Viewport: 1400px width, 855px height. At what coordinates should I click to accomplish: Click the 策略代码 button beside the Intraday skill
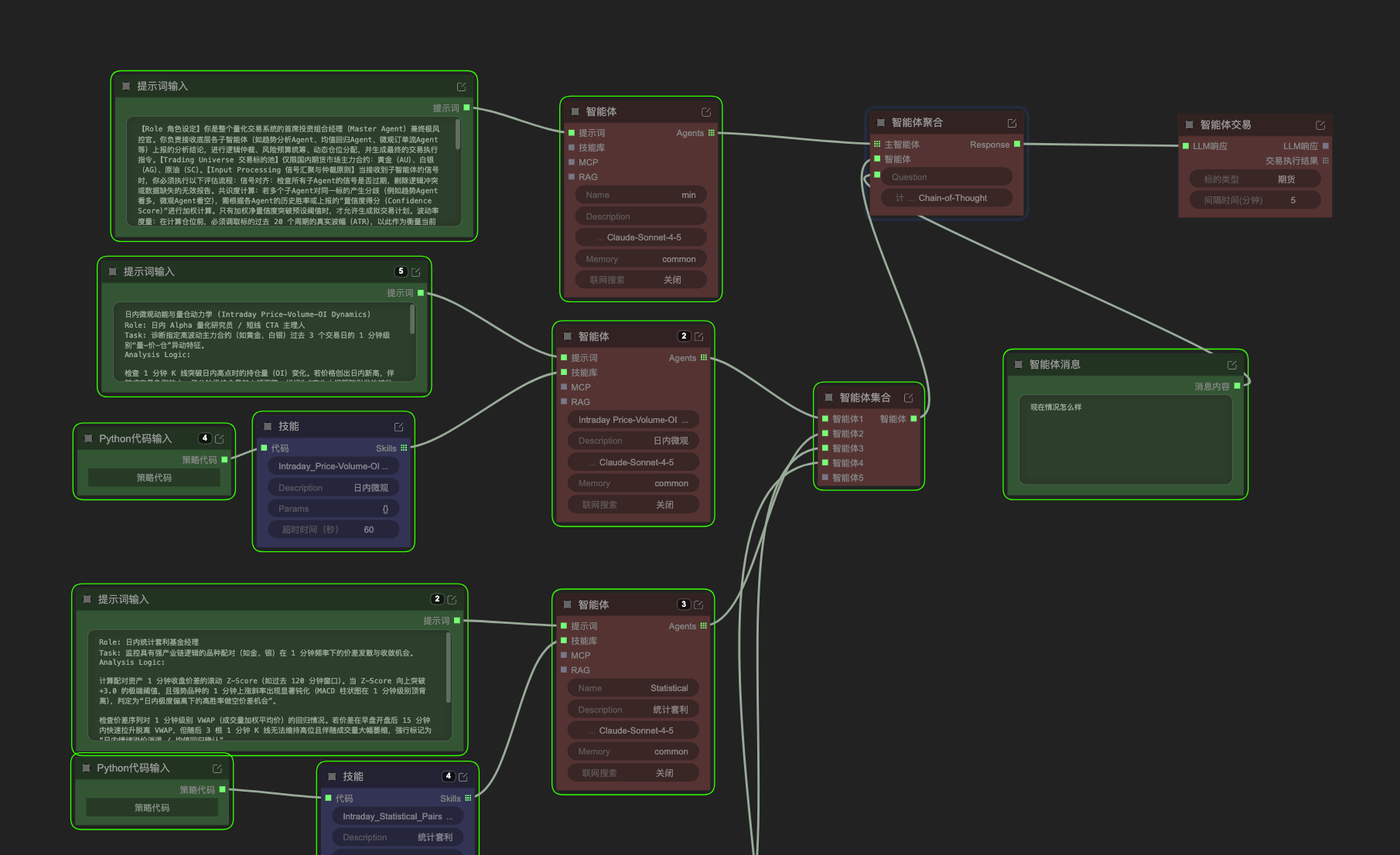[154, 478]
